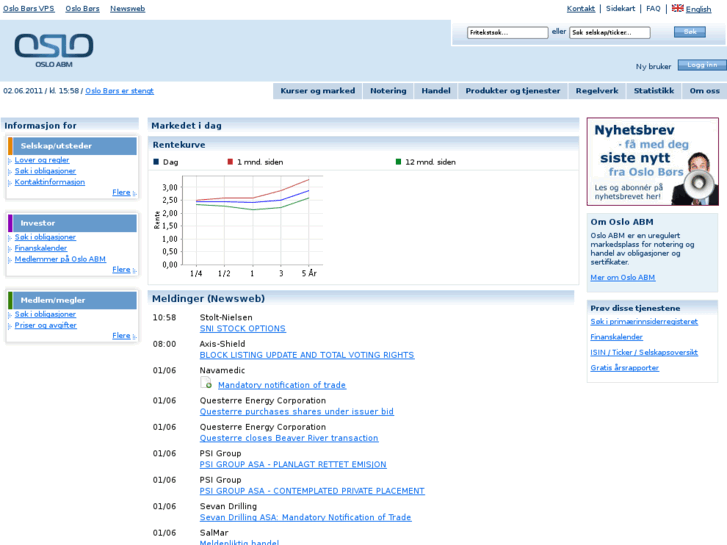Click the Ny bruker link

(x=653, y=66)
